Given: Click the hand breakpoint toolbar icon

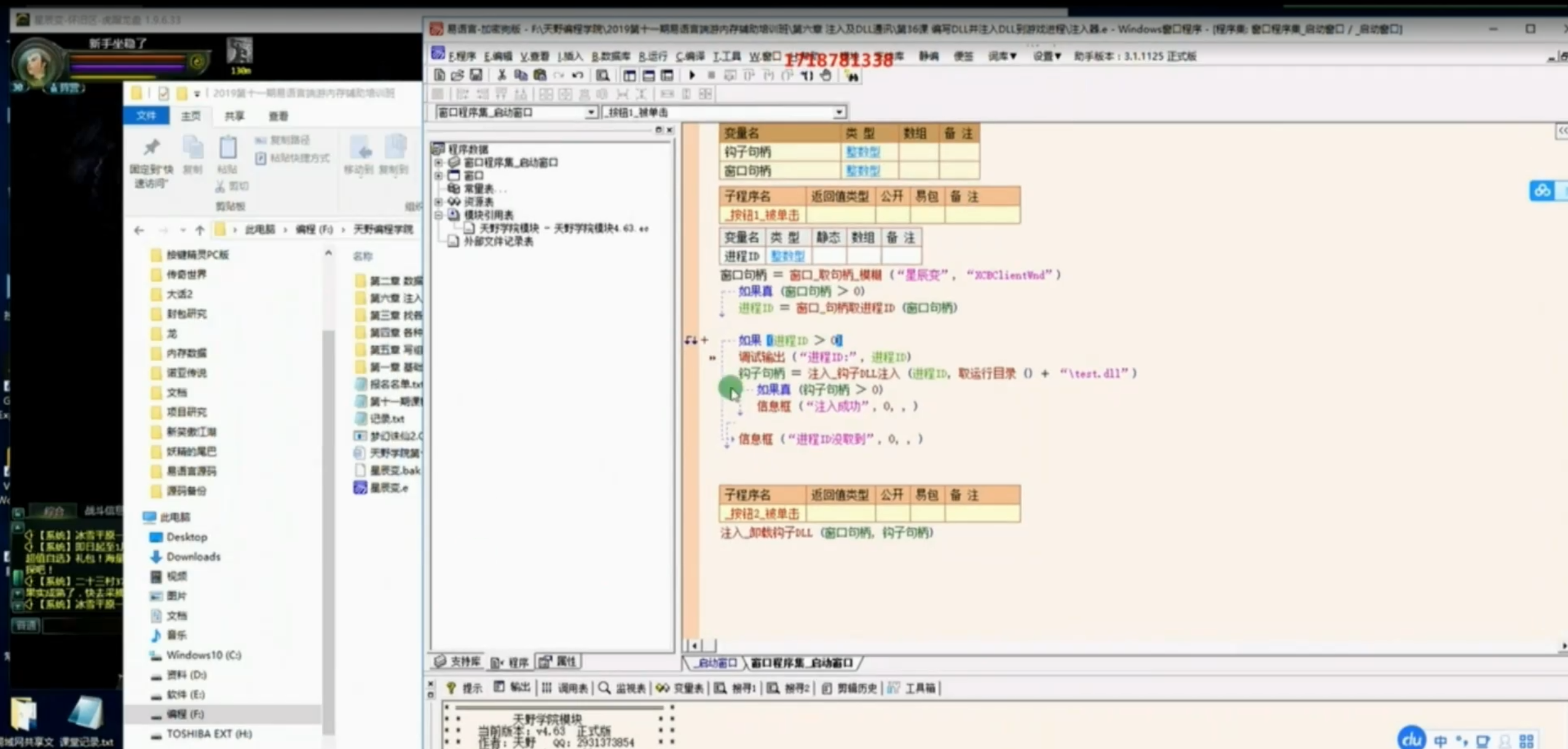Looking at the screenshot, I should pyautogui.click(x=826, y=76).
